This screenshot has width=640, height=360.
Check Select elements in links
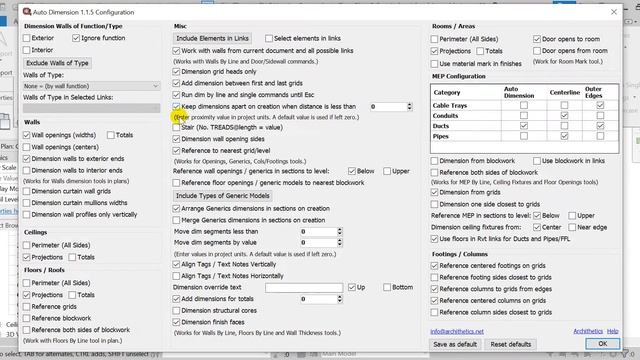[269, 38]
